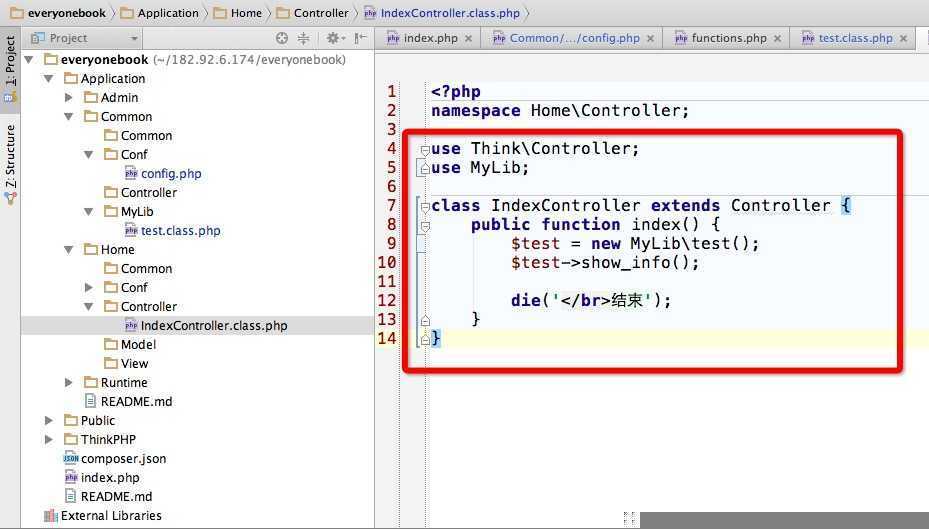The width and height of the screenshot is (929, 529).
Task: Expand the Runtime folder arrow
Action: tap(69, 383)
